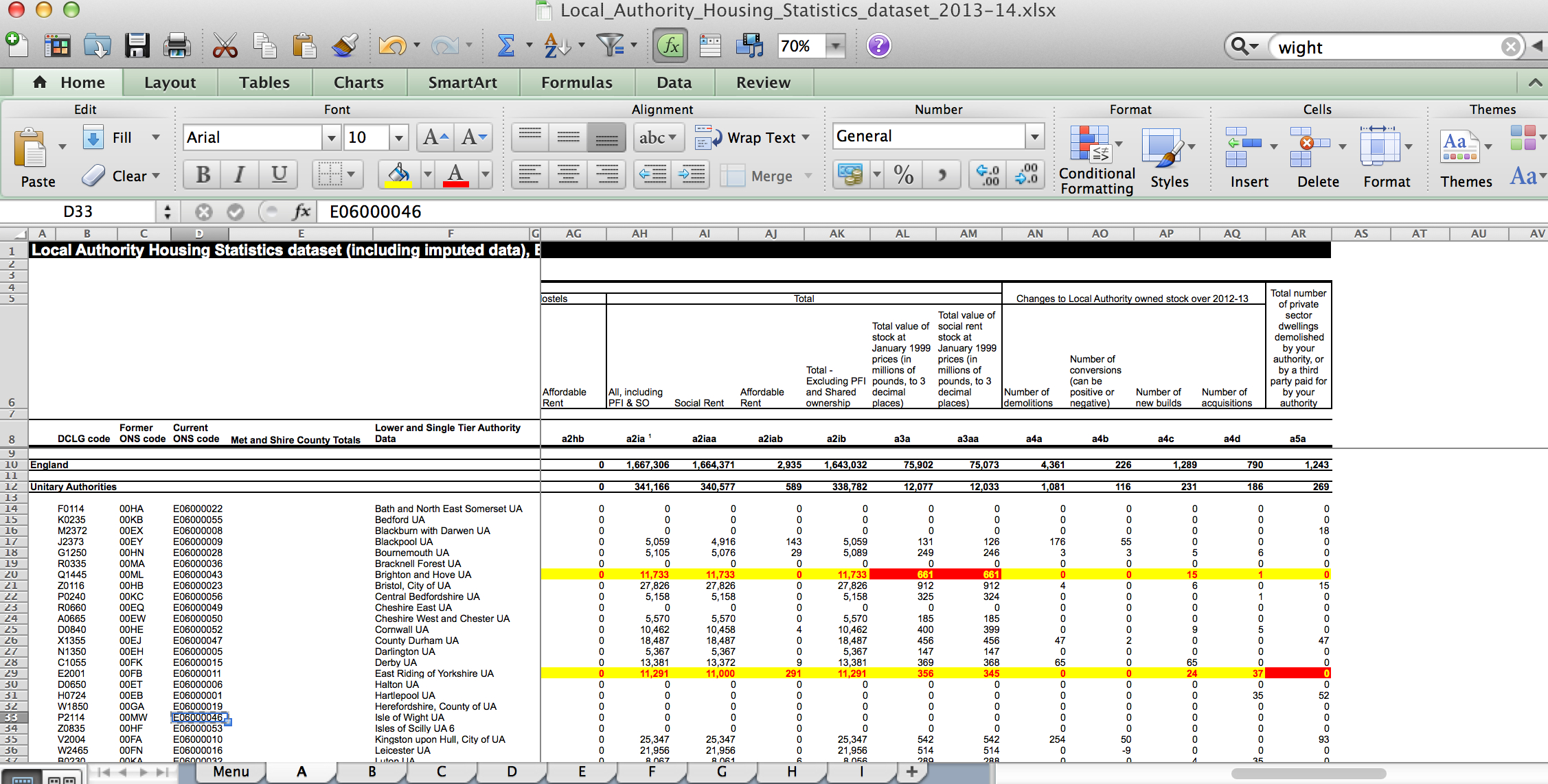Toggle bold formatting

point(201,174)
